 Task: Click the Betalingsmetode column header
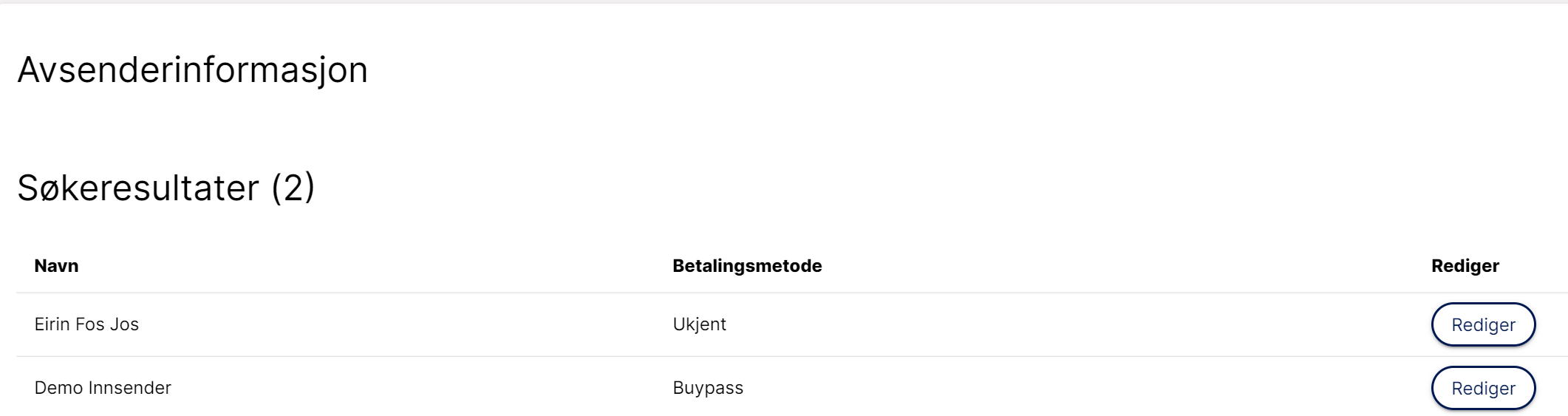coord(747,266)
